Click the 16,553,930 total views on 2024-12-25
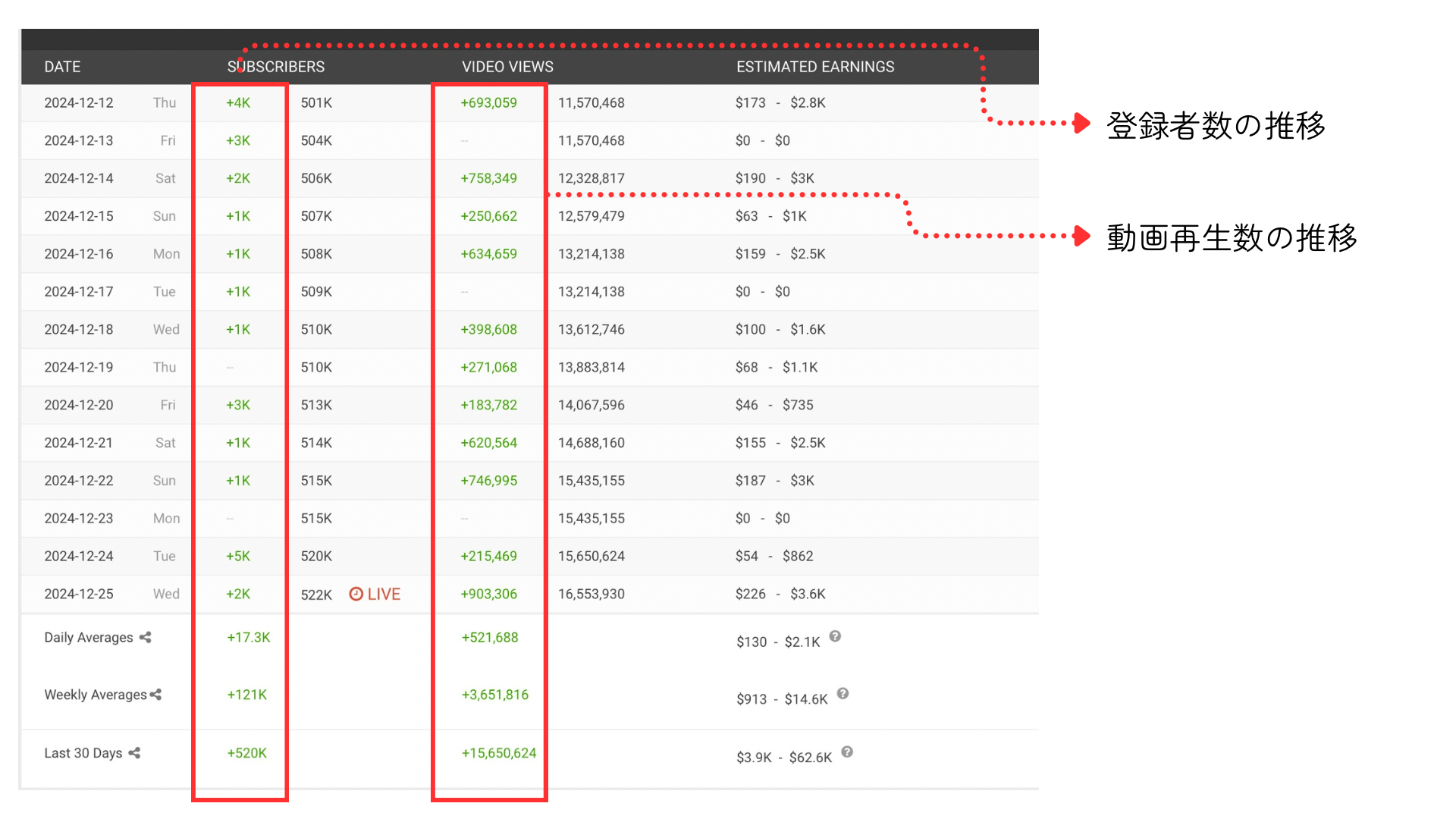 [x=591, y=595]
